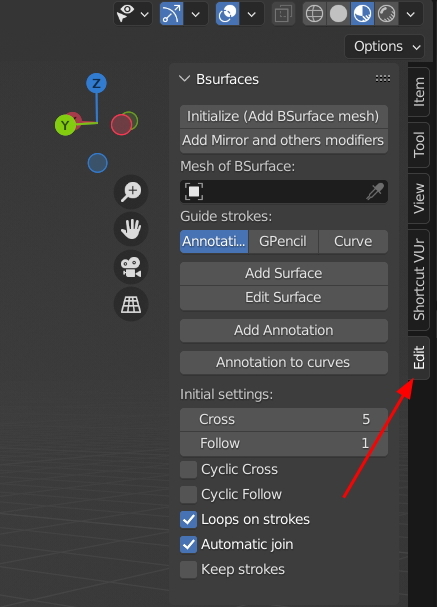437x607 pixels.
Task: Click the Pan view hand icon
Action: (x=131, y=229)
